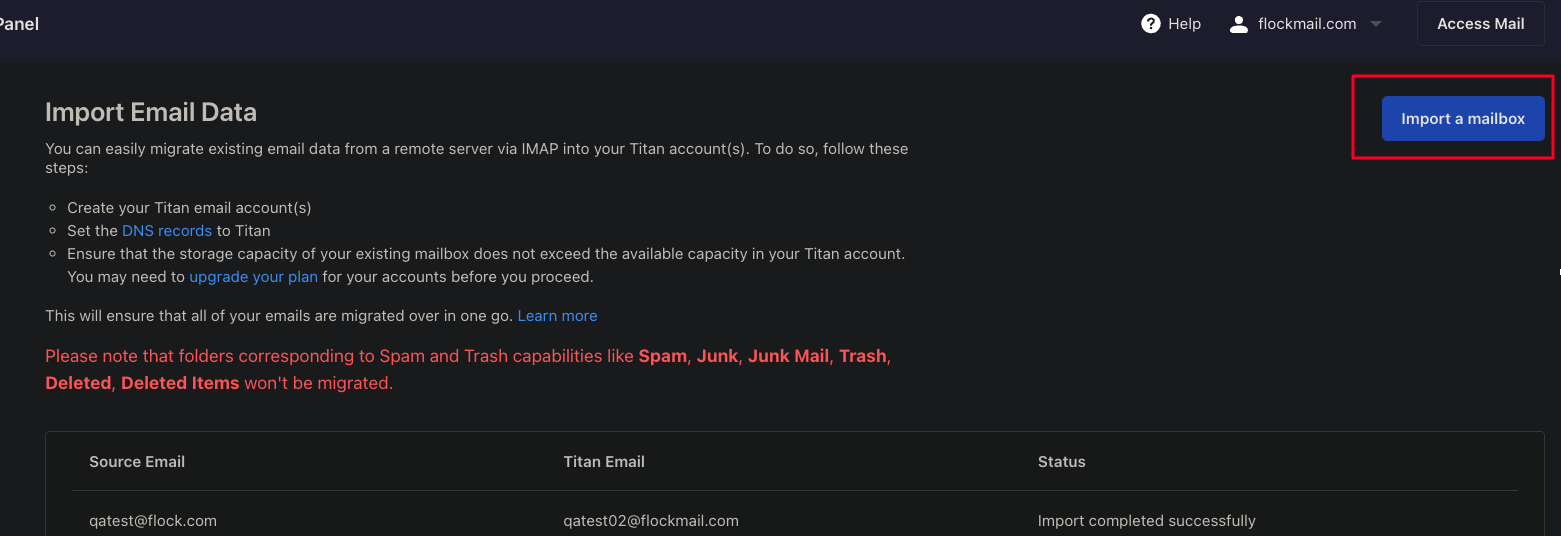Click the Source Email column header
Viewport: 1561px width, 536px height.
tap(137, 462)
